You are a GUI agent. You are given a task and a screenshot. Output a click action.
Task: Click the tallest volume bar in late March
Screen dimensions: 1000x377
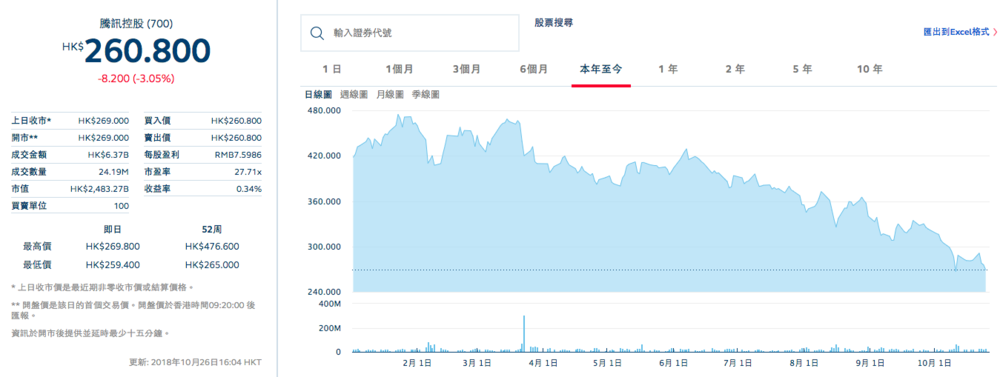click(524, 334)
